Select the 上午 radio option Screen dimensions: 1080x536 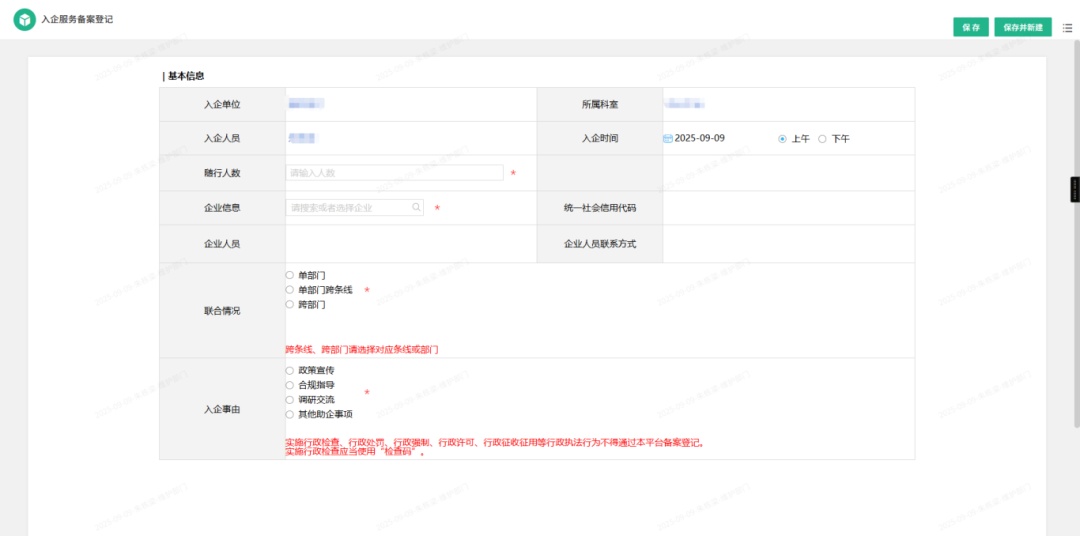pos(783,139)
